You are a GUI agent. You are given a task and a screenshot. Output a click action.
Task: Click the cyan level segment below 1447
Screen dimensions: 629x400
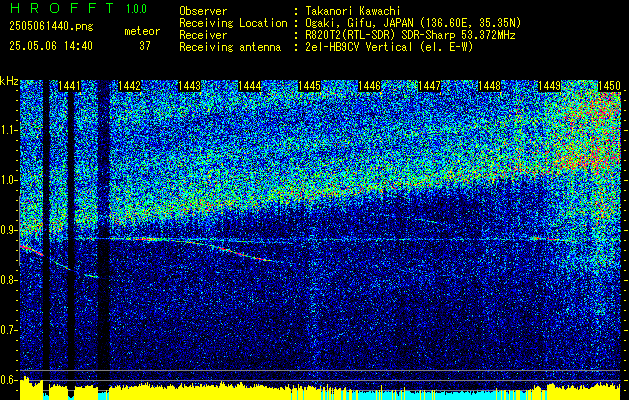coord(429,394)
